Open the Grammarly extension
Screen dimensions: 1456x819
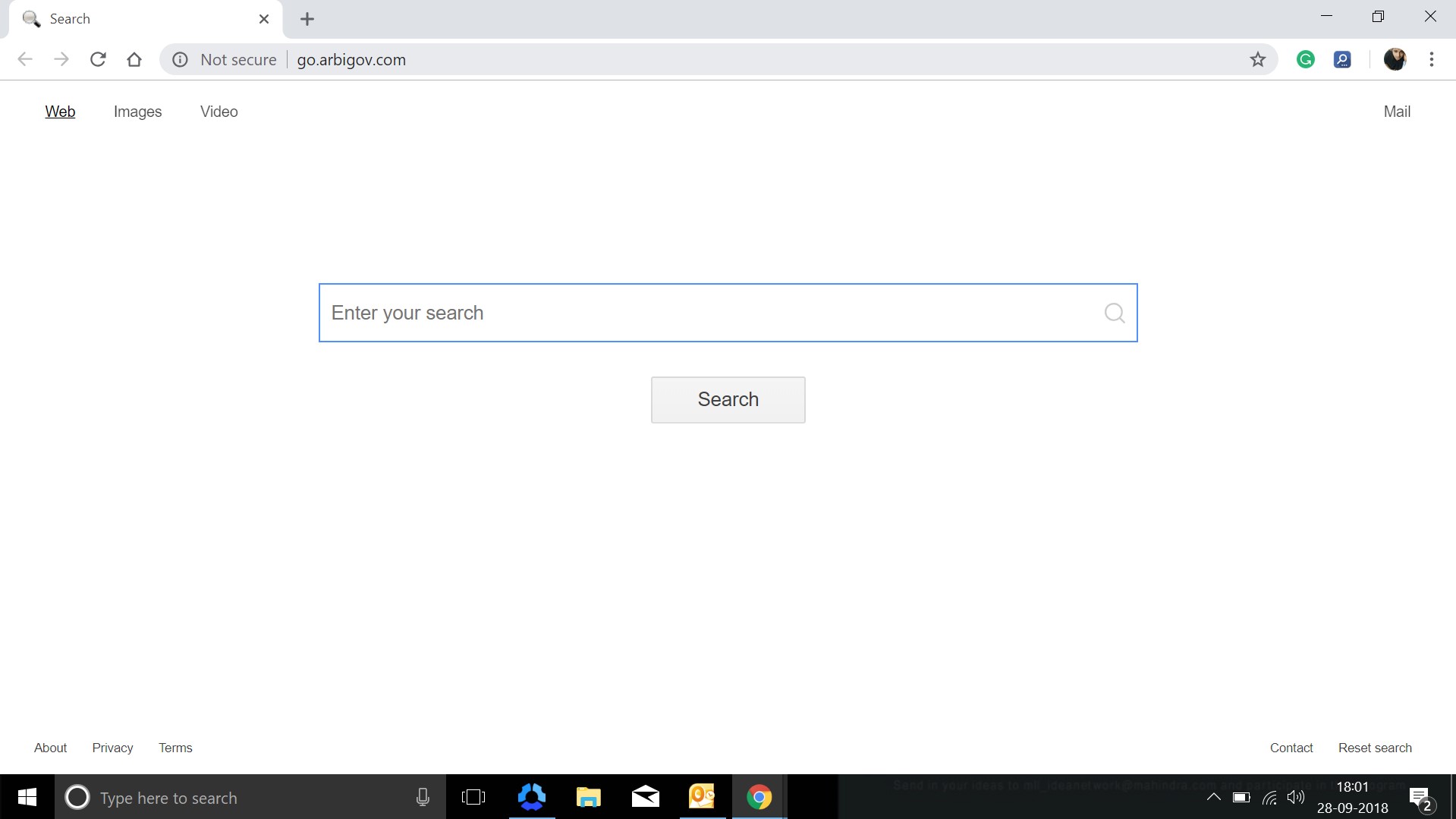[1306, 59]
